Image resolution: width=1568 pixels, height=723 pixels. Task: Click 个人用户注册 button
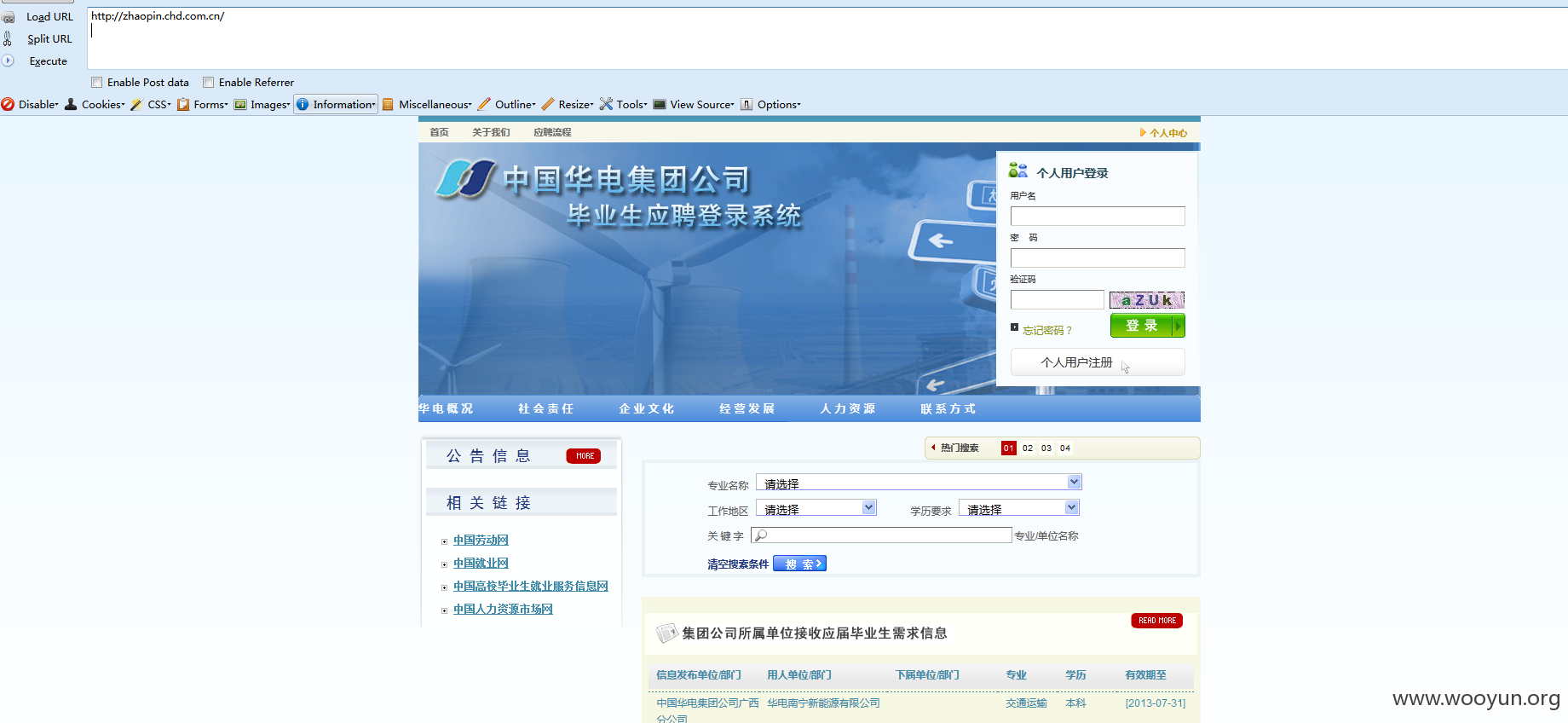pyautogui.click(x=1098, y=361)
